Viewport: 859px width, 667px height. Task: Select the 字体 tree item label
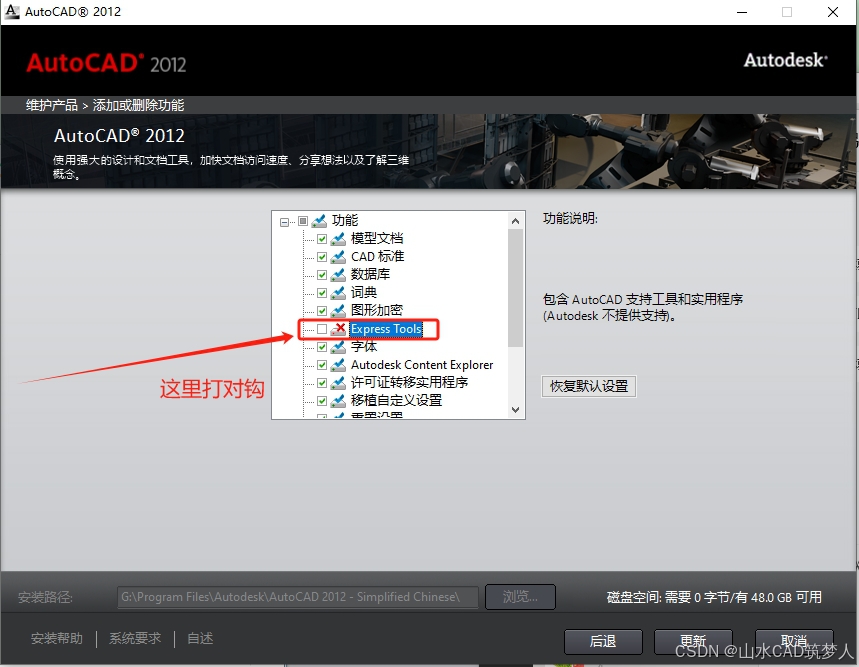coord(364,346)
